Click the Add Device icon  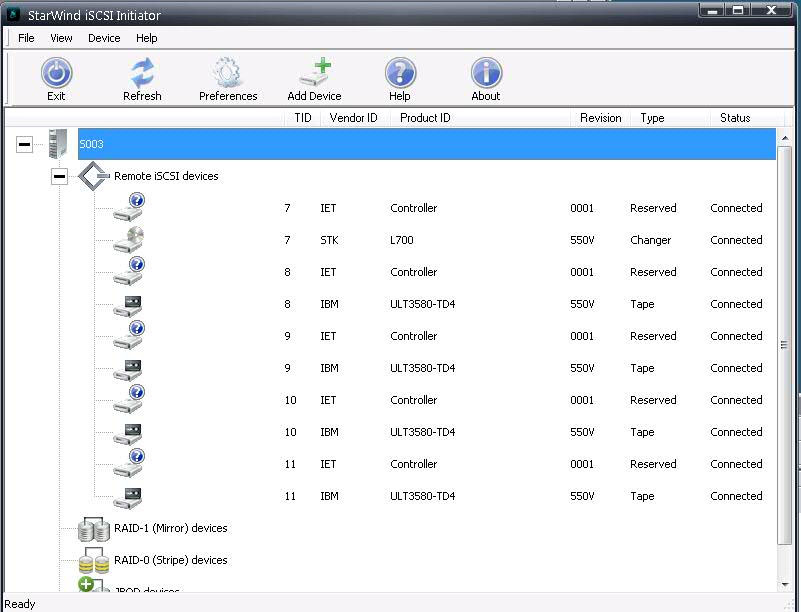(315, 71)
